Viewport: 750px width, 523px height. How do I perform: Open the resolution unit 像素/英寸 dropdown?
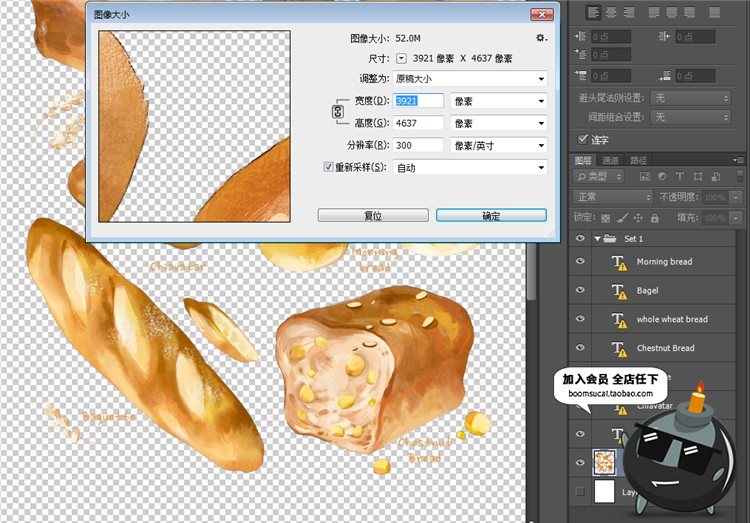pyautogui.click(x=498, y=145)
